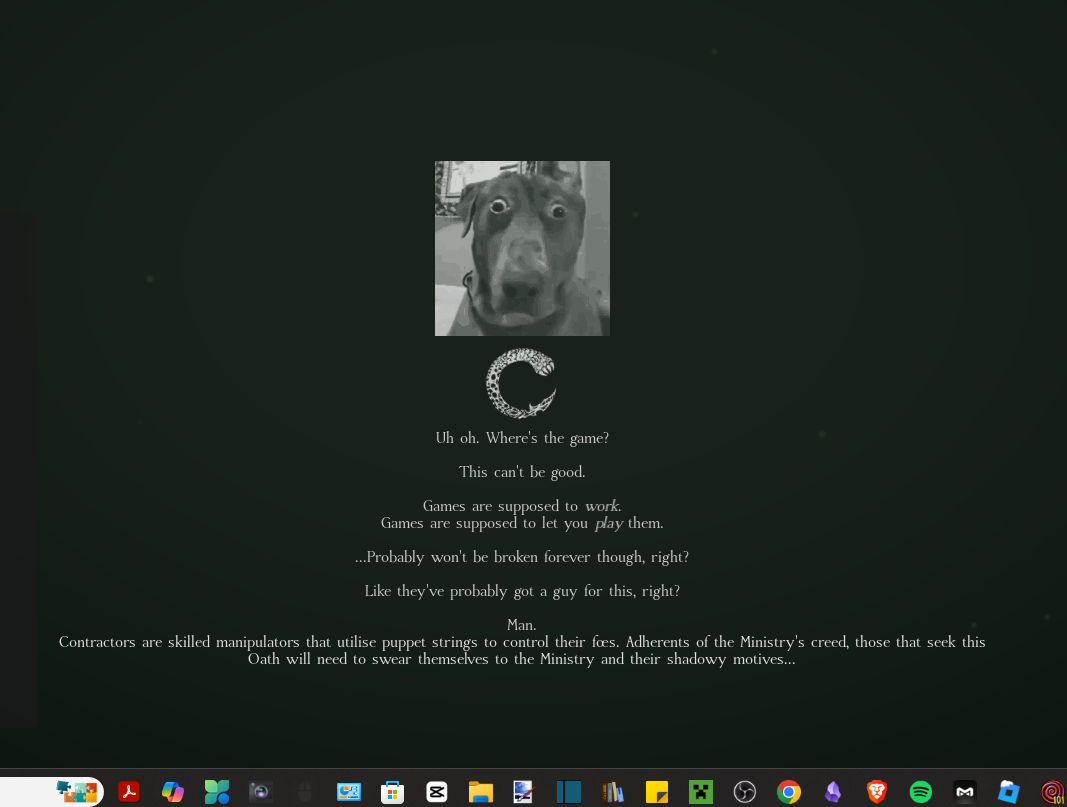1067x807 pixels.
Task: Open the camera app in taskbar
Action: (261, 792)
